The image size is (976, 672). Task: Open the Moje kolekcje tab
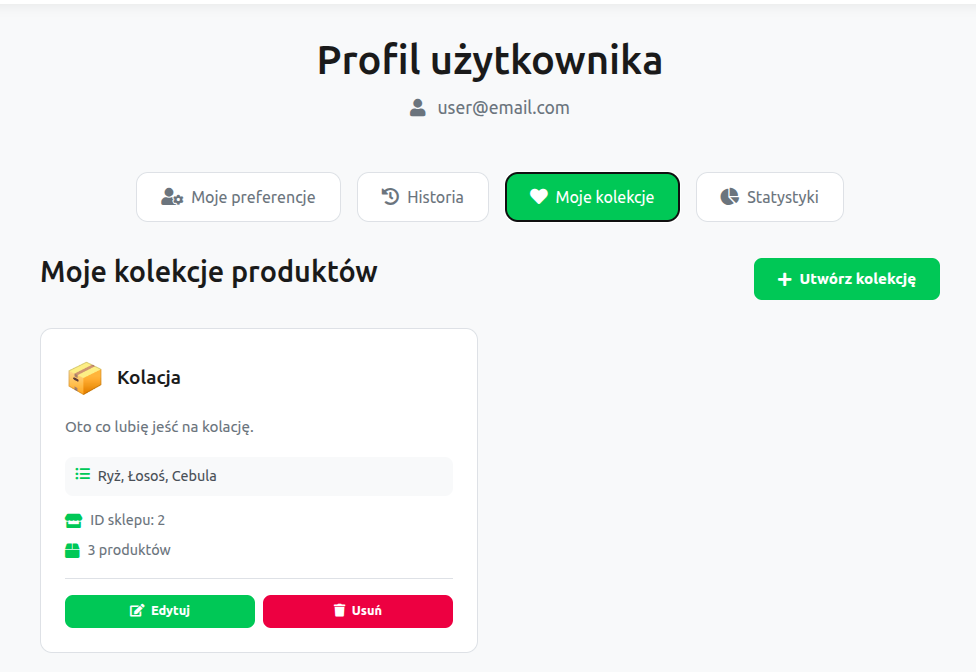click(592, 196)
